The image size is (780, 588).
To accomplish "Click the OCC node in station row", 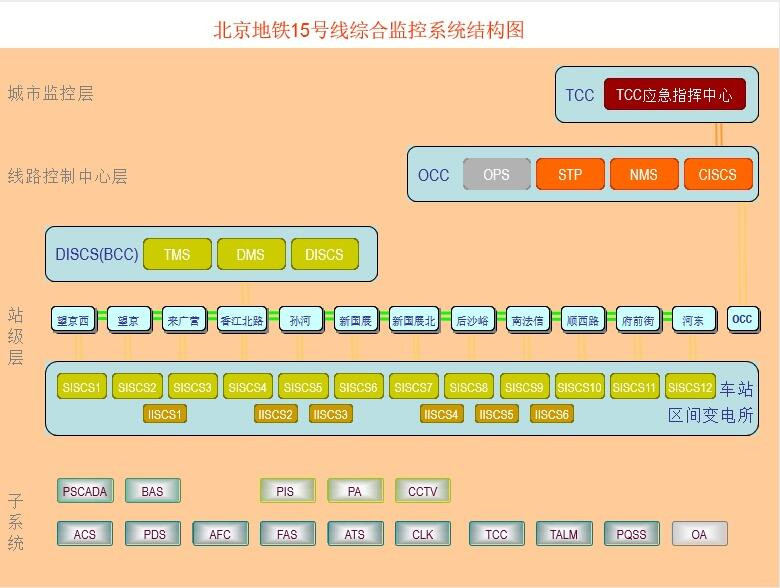I will [743, 319].
